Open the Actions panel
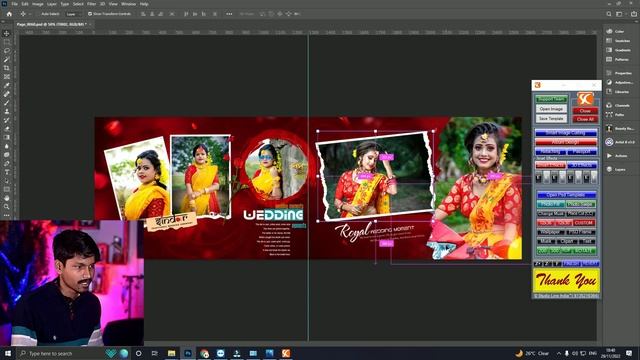The width and height of the screenshot is (640, 360). point(616,156)
